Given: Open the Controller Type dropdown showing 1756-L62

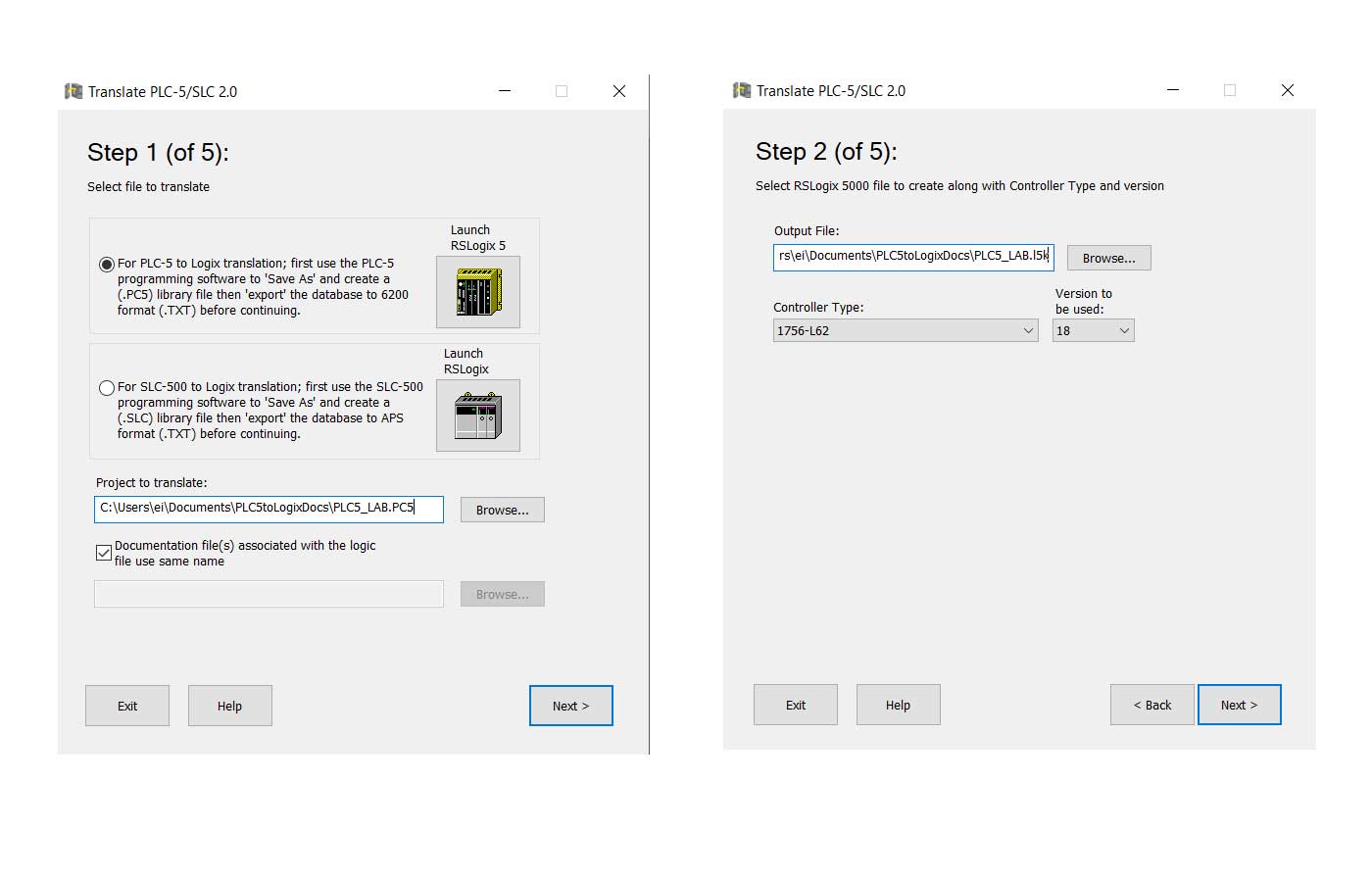Looking at the screenshot, I should coord(906,330).
